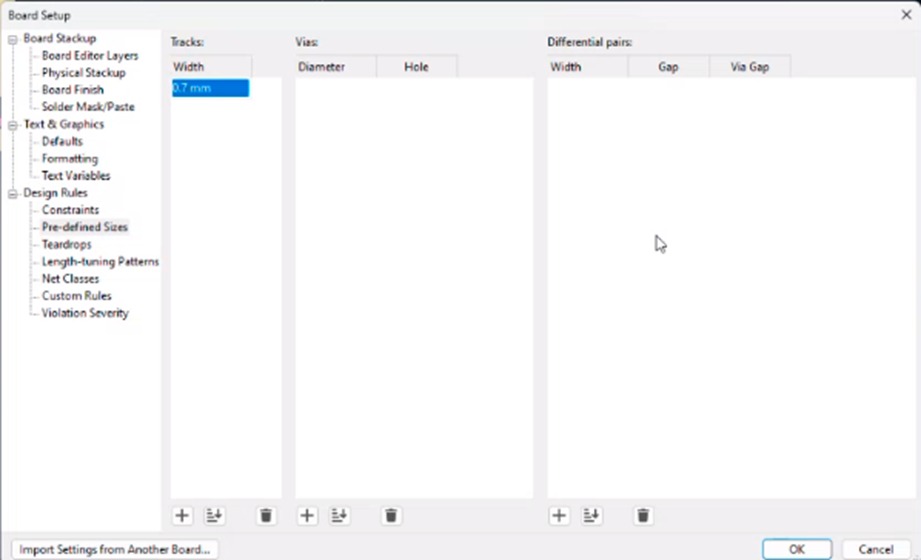The width and height of the screenshot is (921, 560).
Task: Delete selected track width row
Action: (x=266, y=515)
